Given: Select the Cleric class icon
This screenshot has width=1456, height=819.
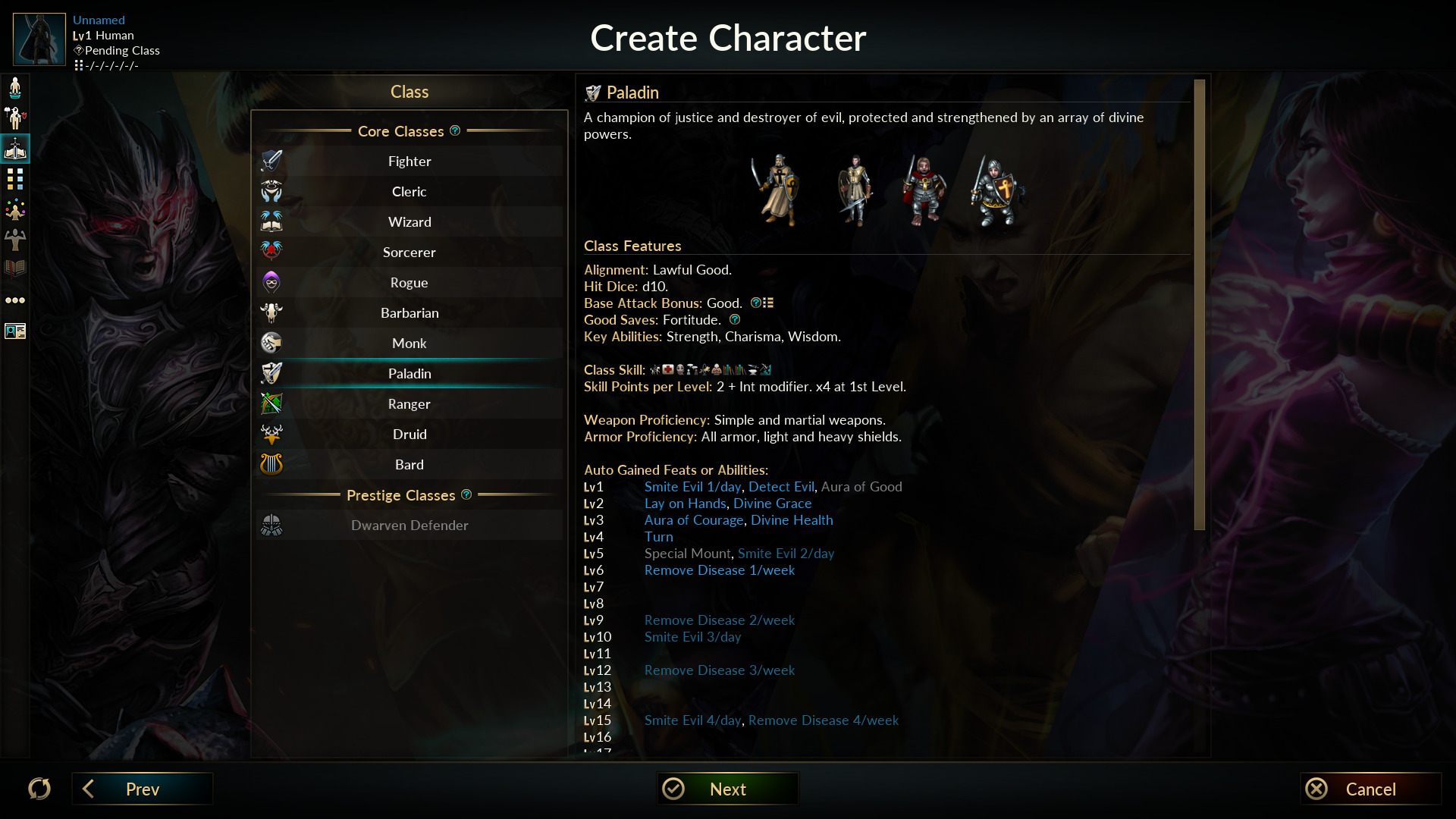Looking at the screenshot, I should (x=271, y=190).
